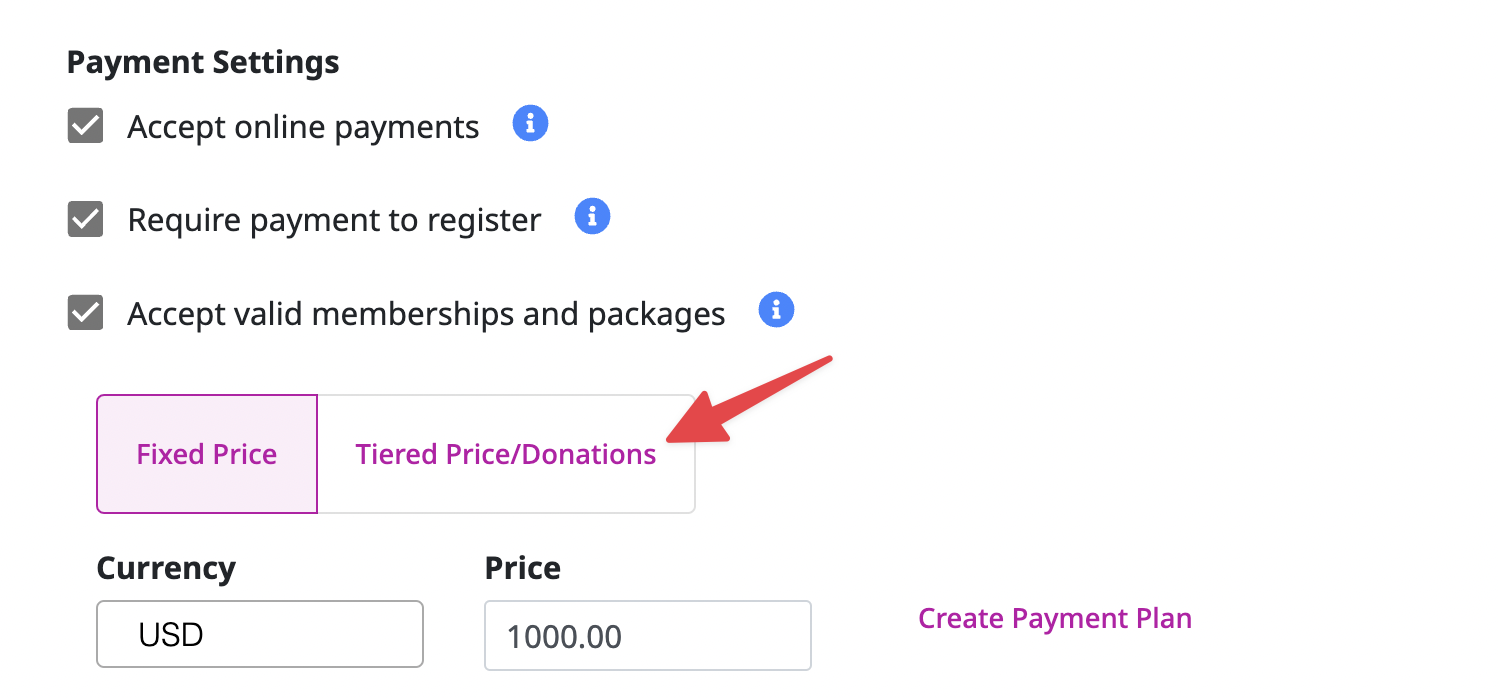Click the highlighted Fixed Price pricing option
The image size is (1498, 698).
tap(206, 454)
